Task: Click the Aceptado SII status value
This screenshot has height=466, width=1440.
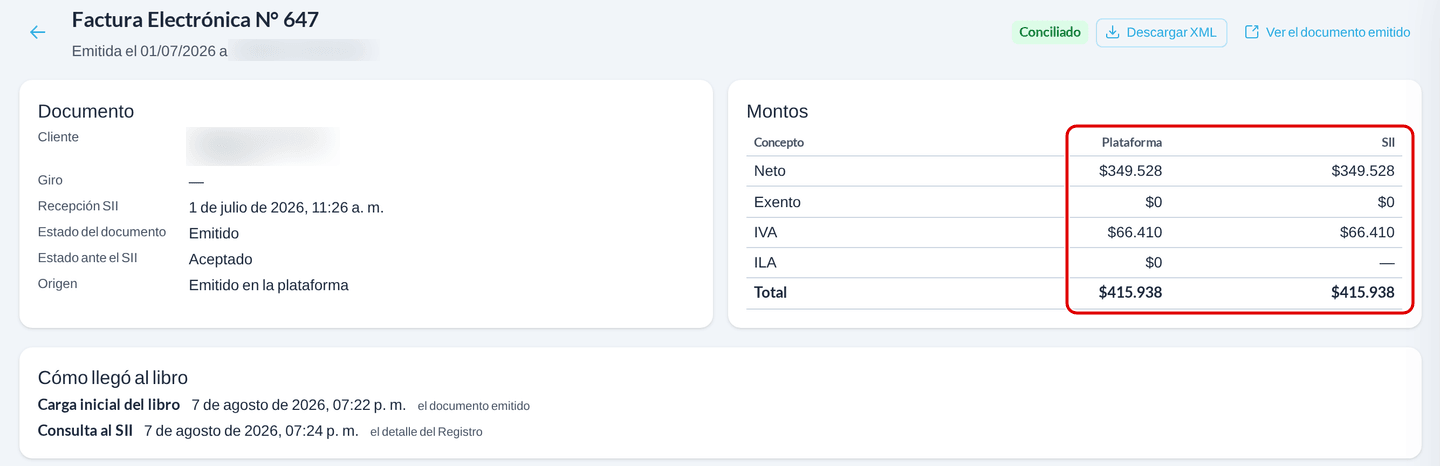Action: point(221,259)
